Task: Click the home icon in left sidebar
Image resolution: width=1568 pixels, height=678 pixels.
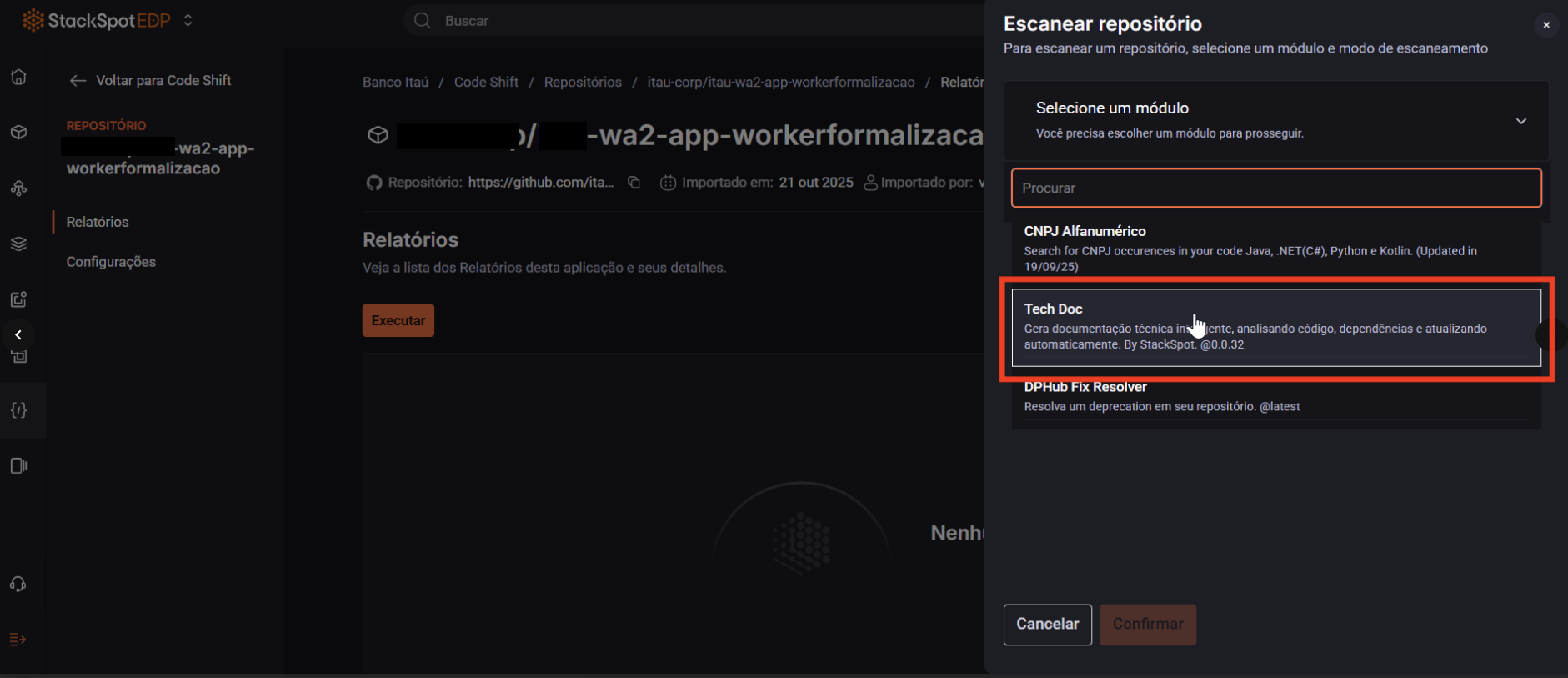Action: [18, 77]
